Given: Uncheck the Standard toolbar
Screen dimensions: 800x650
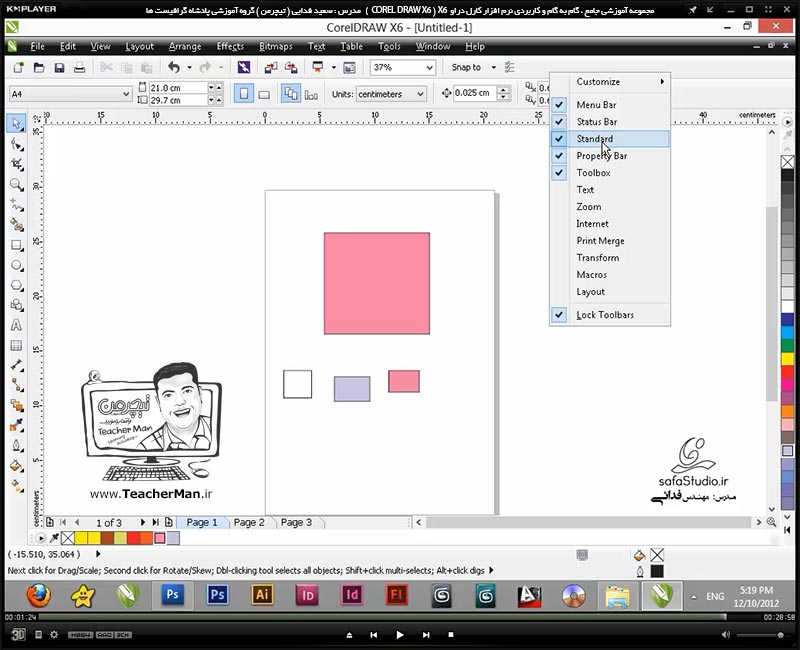Looking at the screenshot, I should (x=610, y=139).
